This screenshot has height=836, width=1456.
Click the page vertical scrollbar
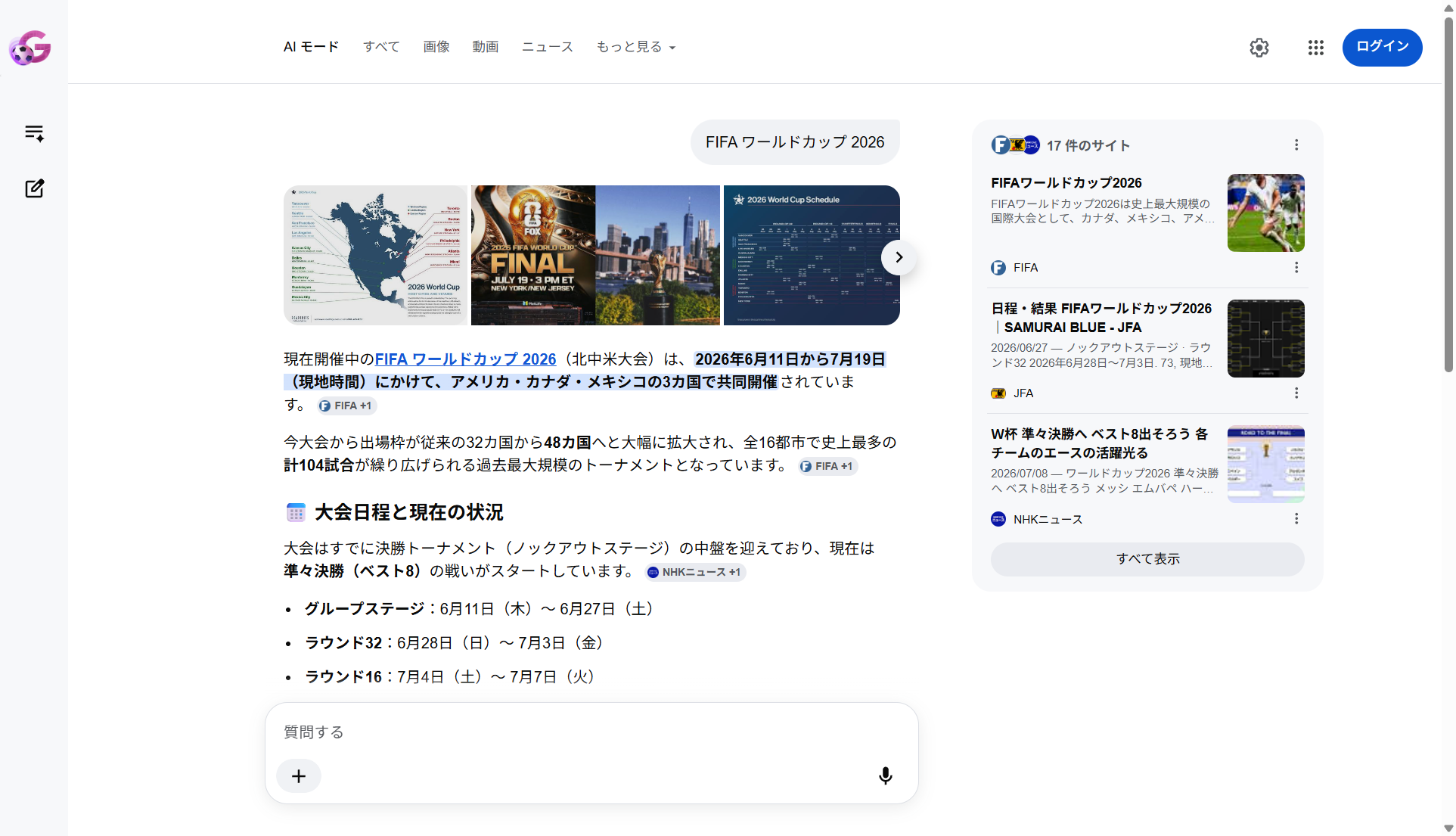(1448, 194)
